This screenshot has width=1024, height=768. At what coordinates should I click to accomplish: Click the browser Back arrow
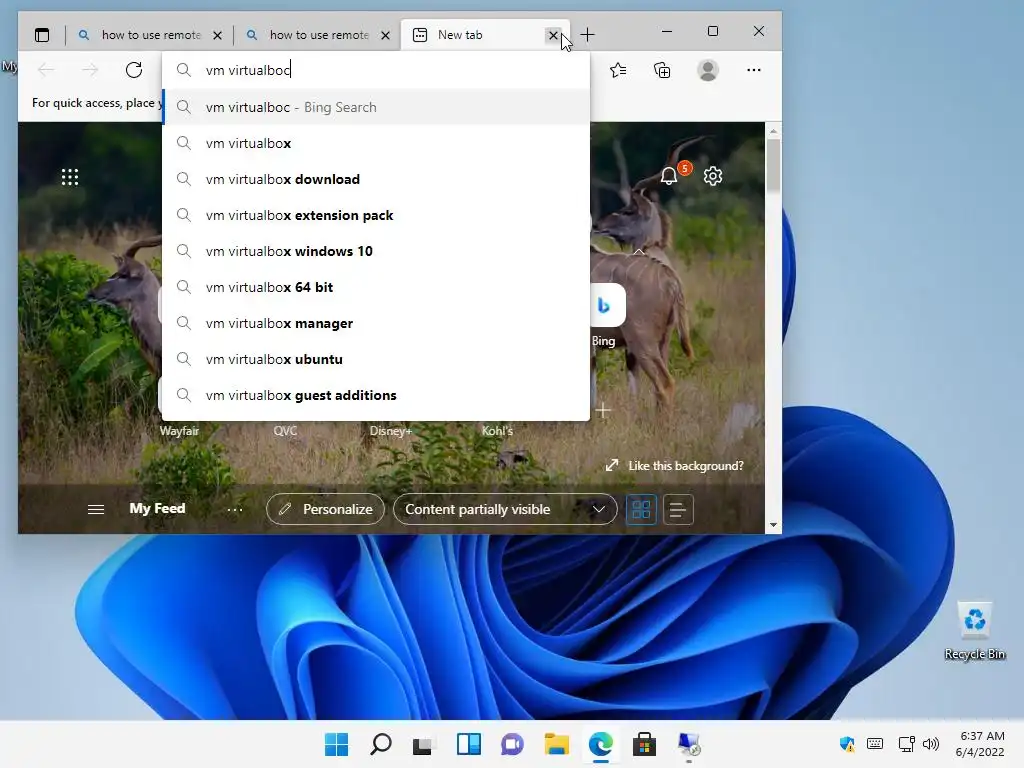click(46, 70)
